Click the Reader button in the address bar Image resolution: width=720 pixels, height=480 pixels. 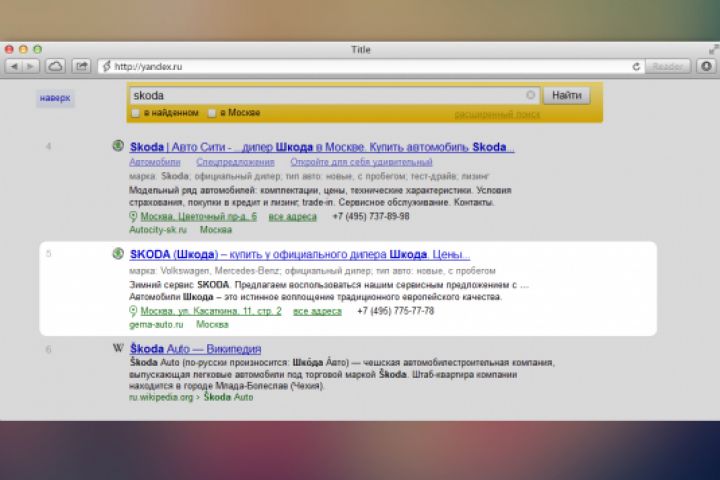point(667,67)
